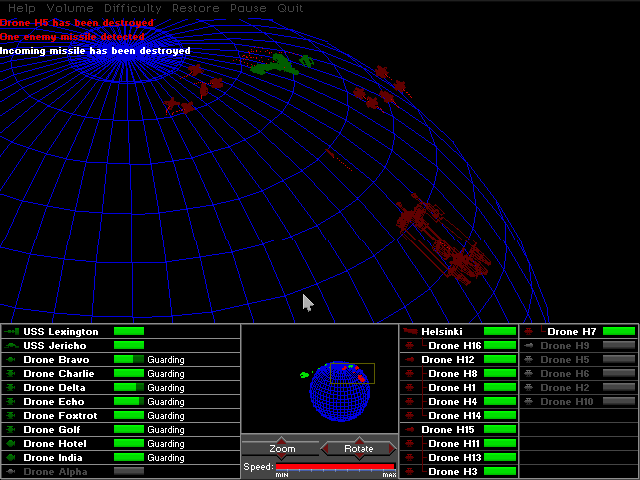The height and width of the screenshot is (480, 640).
Task: Click the 'Drone H12' name text
Action: [x=448, y=360]
